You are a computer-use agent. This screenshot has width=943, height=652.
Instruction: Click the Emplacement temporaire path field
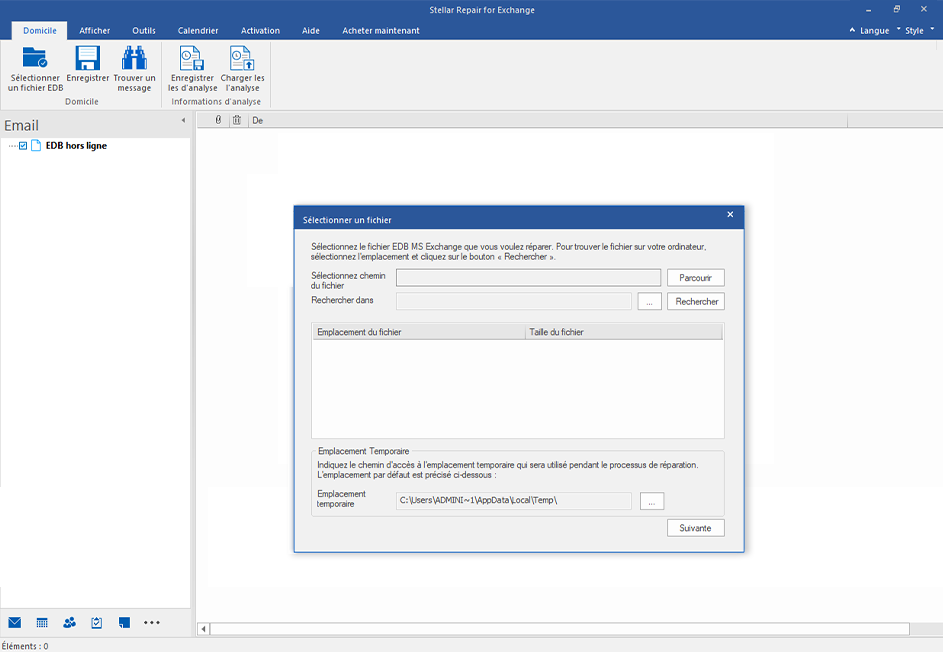tap(514, 500)
